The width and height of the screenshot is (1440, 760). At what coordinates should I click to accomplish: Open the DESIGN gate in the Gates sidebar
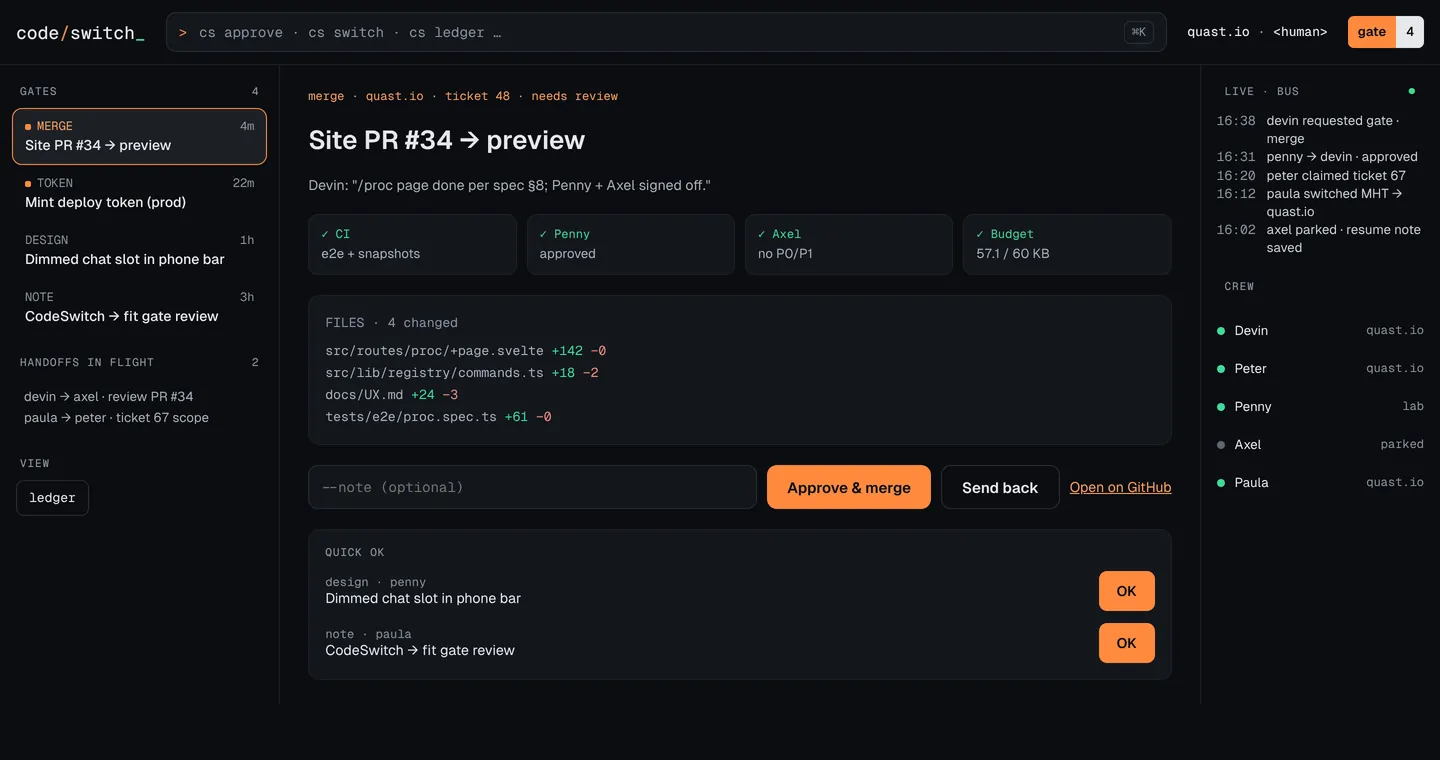coord(139,250)
